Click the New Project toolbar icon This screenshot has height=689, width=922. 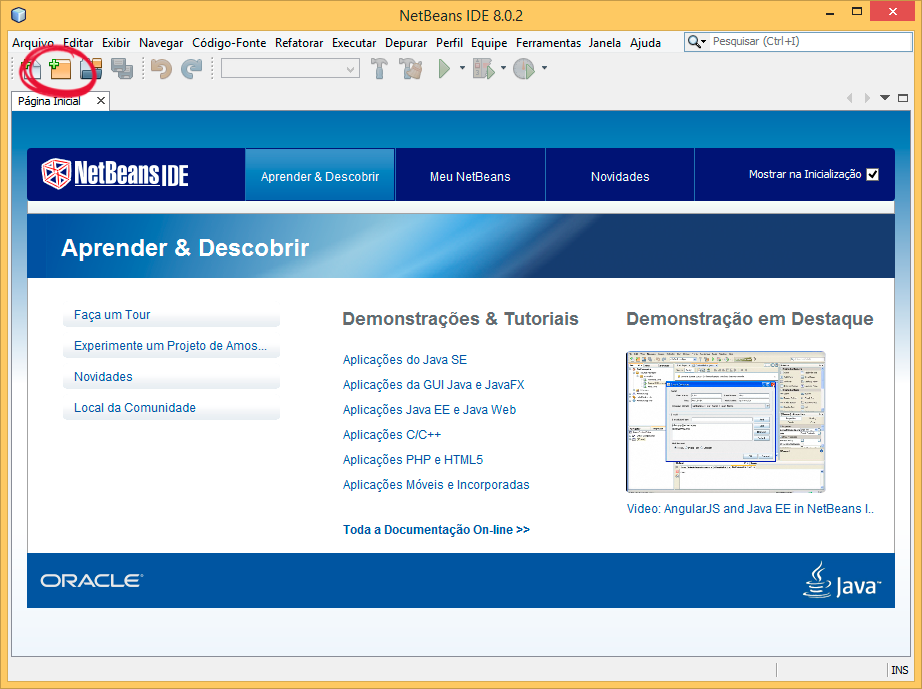[60, 69]
